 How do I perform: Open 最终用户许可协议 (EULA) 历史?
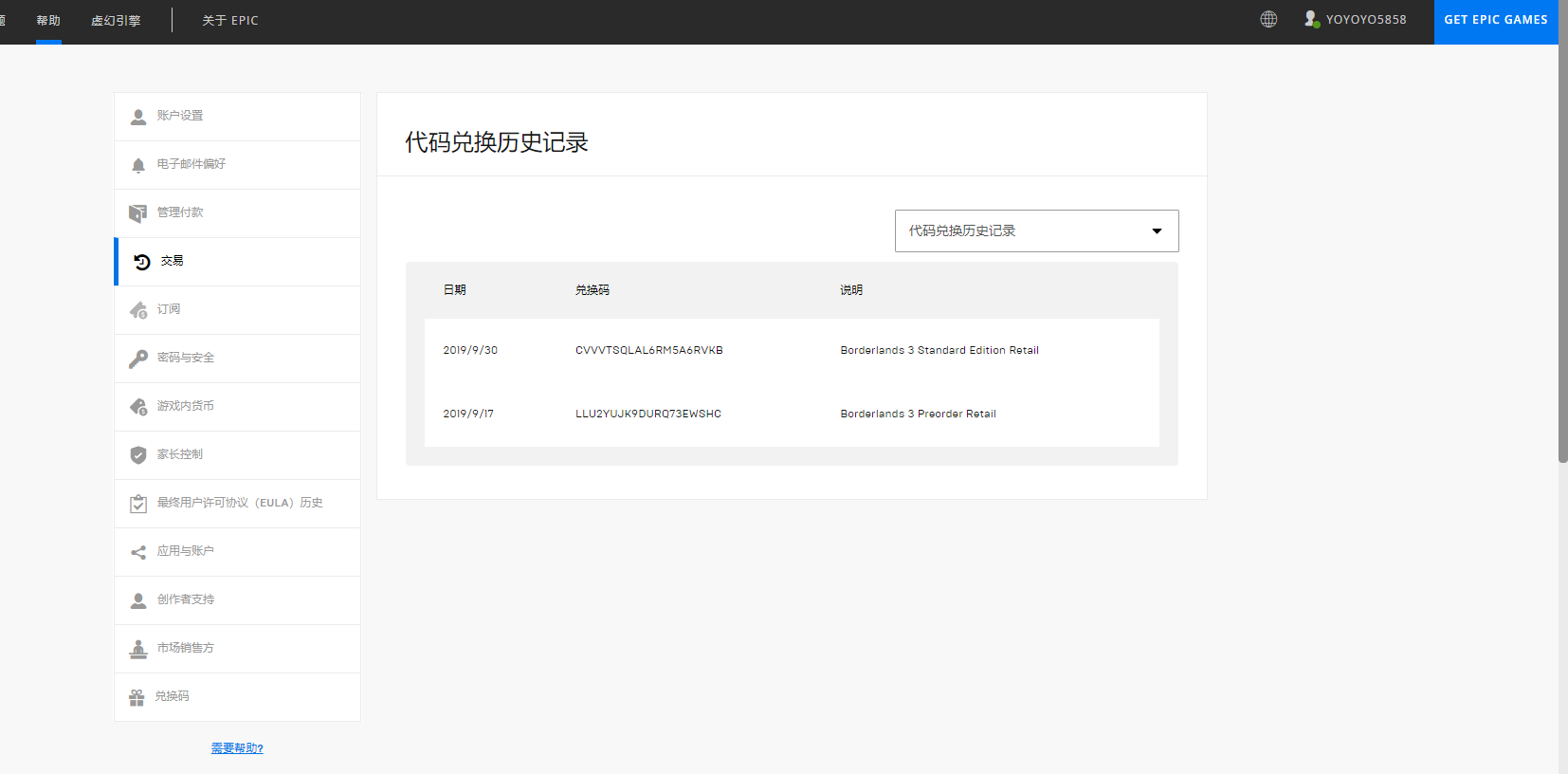coord(237,504)
